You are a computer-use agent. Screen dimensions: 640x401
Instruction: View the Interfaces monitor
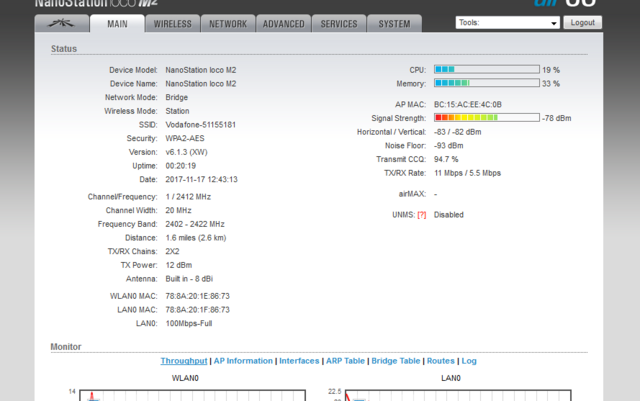(x=299, y=361)
